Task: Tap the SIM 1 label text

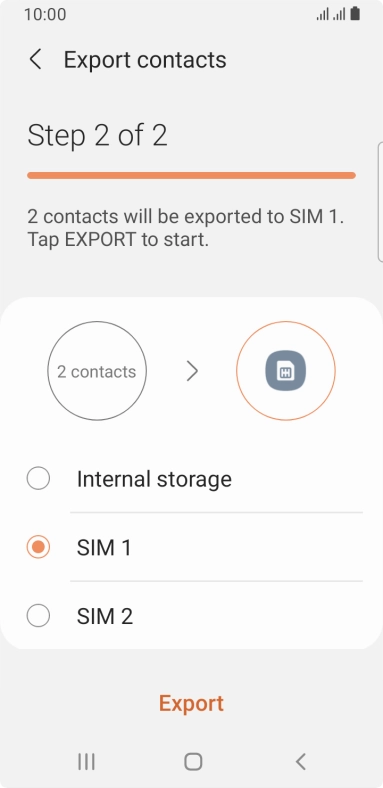Action: click(x=104, y=547)
